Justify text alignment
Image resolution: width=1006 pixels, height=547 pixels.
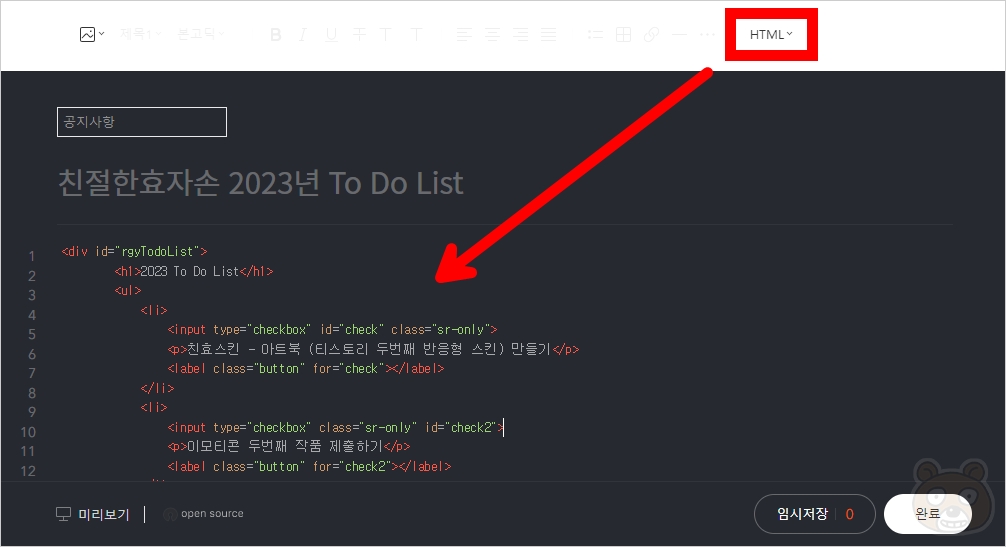[x=549, y=35]
